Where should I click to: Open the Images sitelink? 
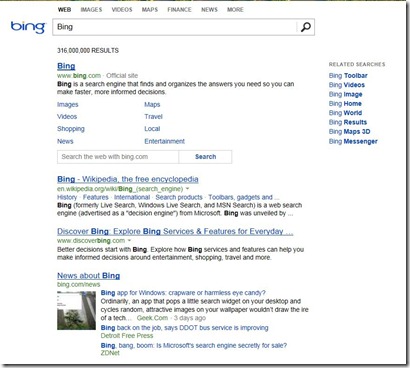(x=68, y=104)
